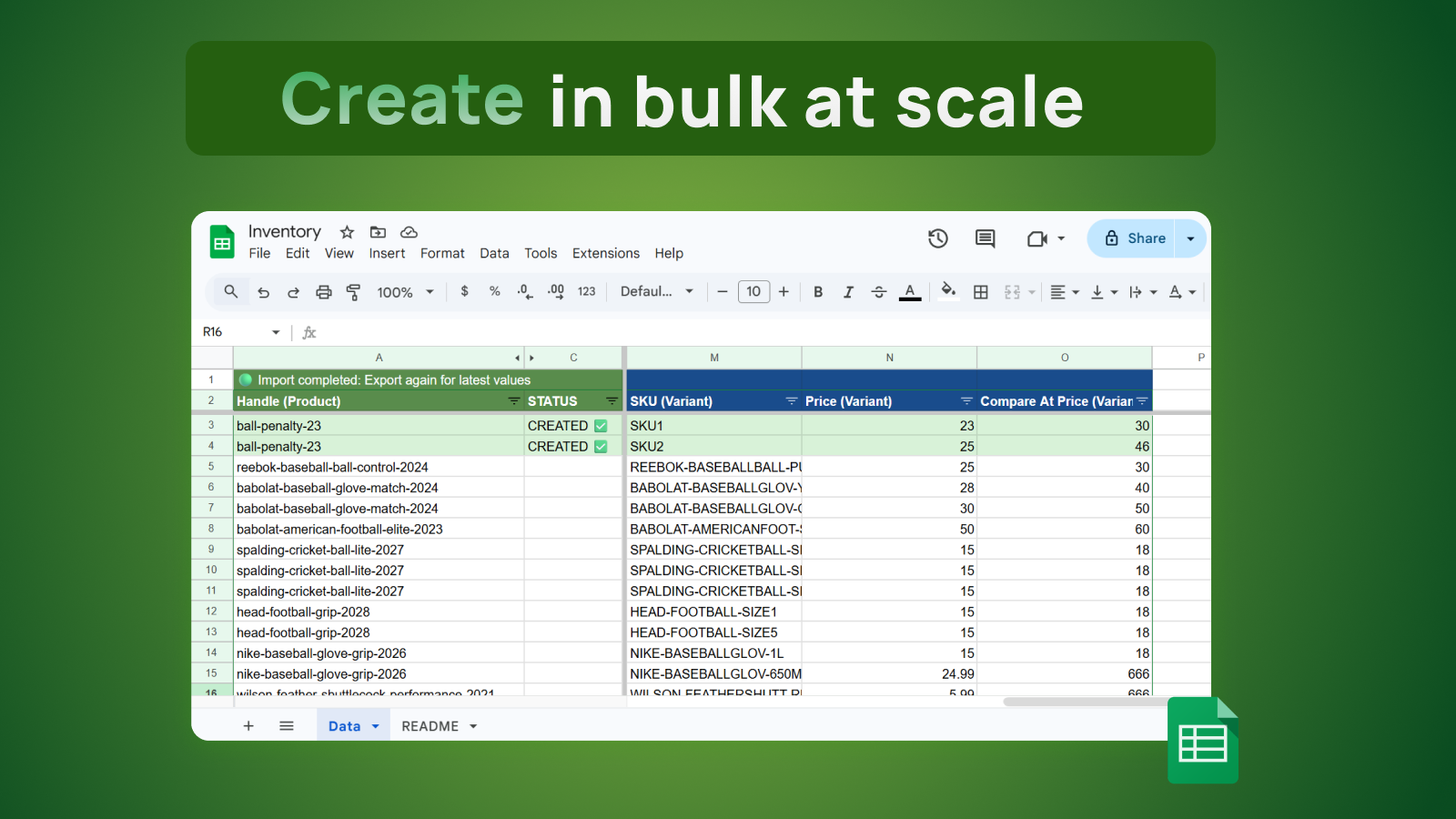This screenshot has width=1456, height=819.
Task: Click the borders icon
Action: [x=980, y=291]
